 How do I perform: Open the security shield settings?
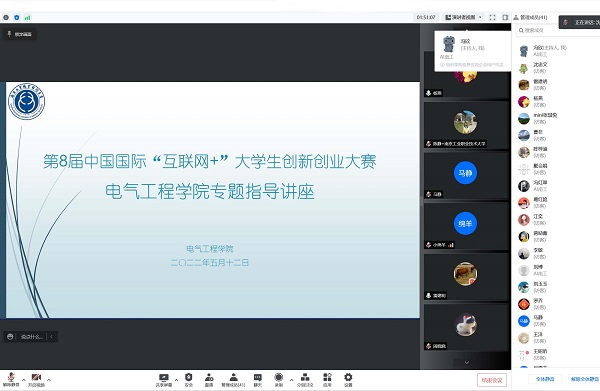(x=189, y=380)
